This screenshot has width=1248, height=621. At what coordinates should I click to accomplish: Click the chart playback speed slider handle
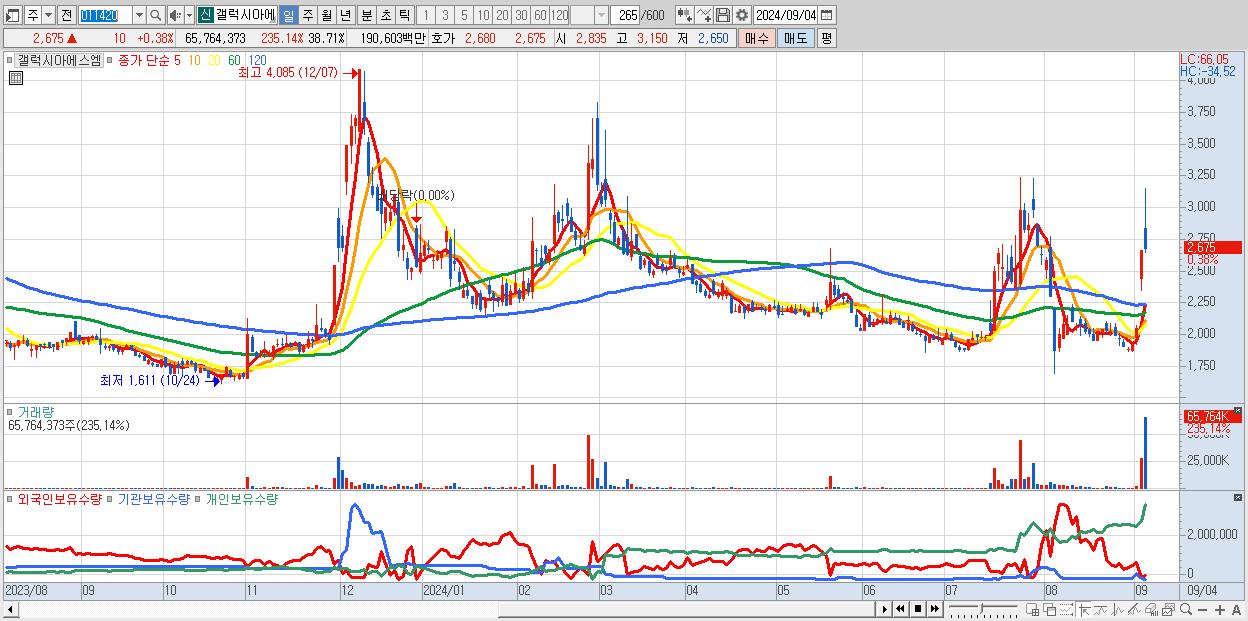point(981,608)
